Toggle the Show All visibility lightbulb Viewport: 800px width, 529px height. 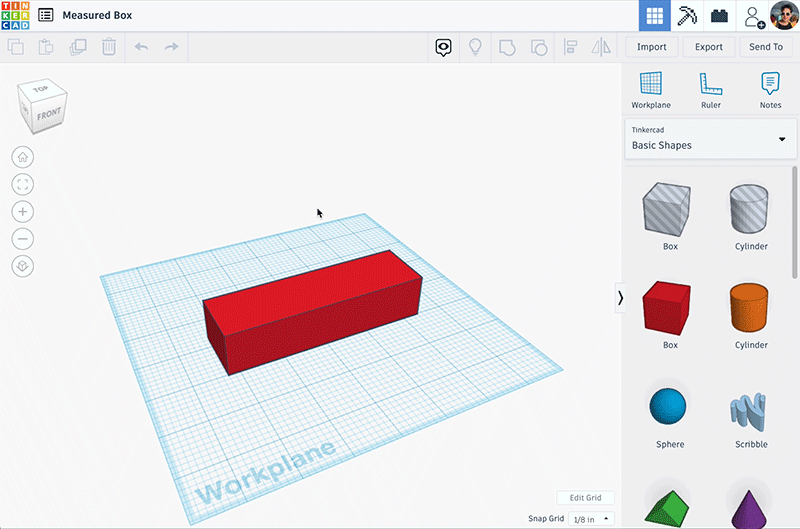[x=476, y=47]
